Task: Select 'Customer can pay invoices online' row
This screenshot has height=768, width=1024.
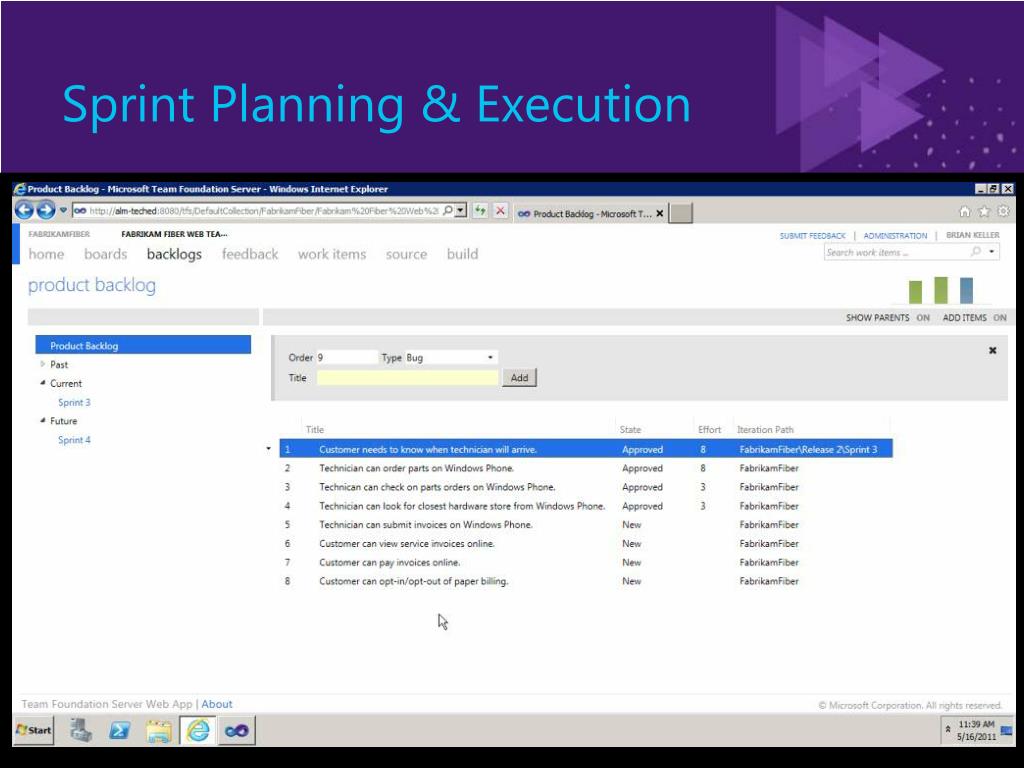Action: 586,562
